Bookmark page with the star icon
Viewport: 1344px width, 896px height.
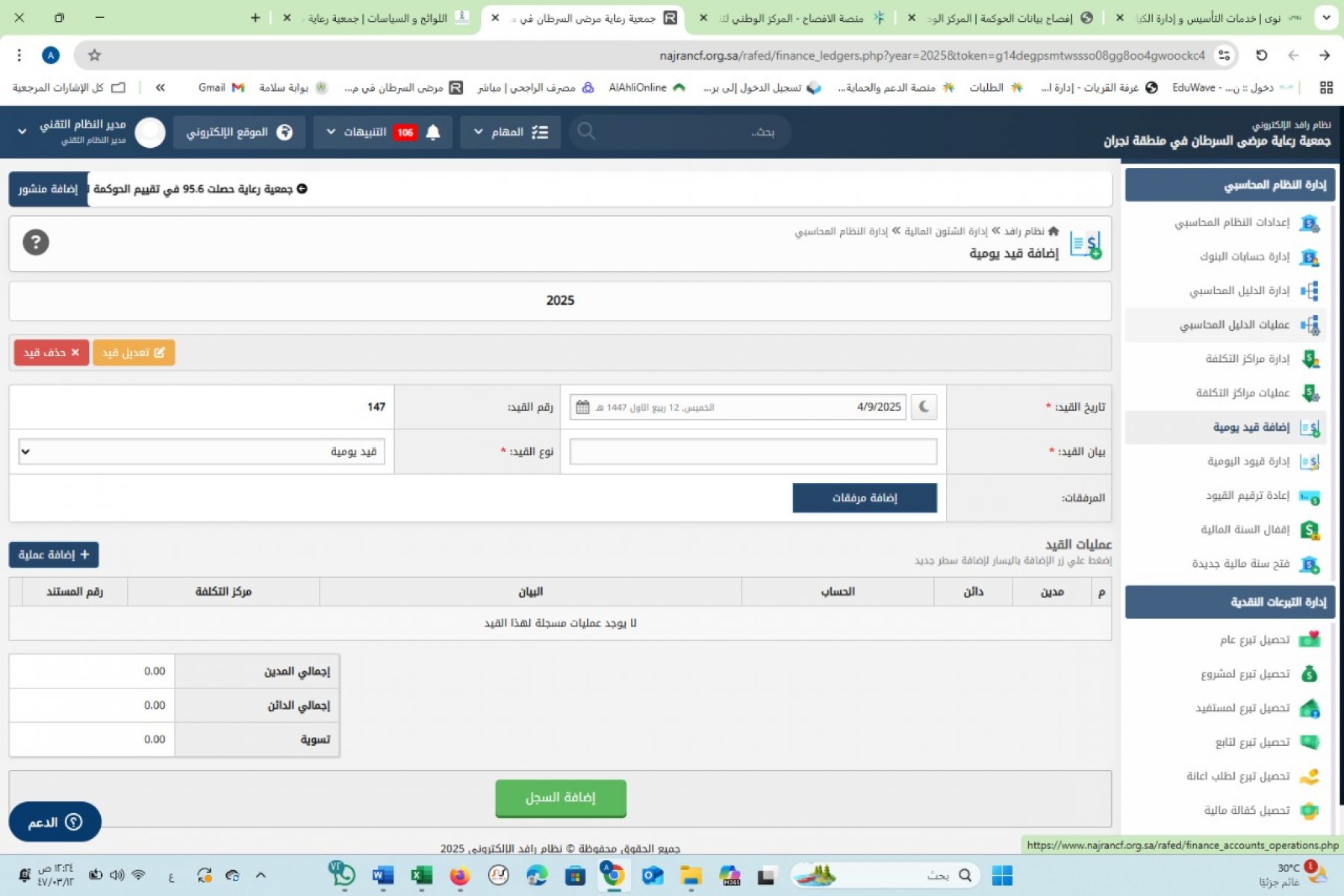(x=95, y=55)
